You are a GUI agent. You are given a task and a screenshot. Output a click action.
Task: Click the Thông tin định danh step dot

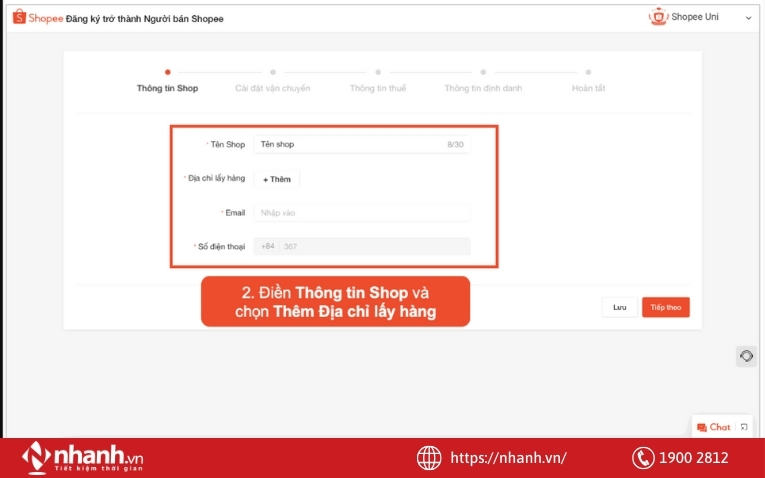483,72
